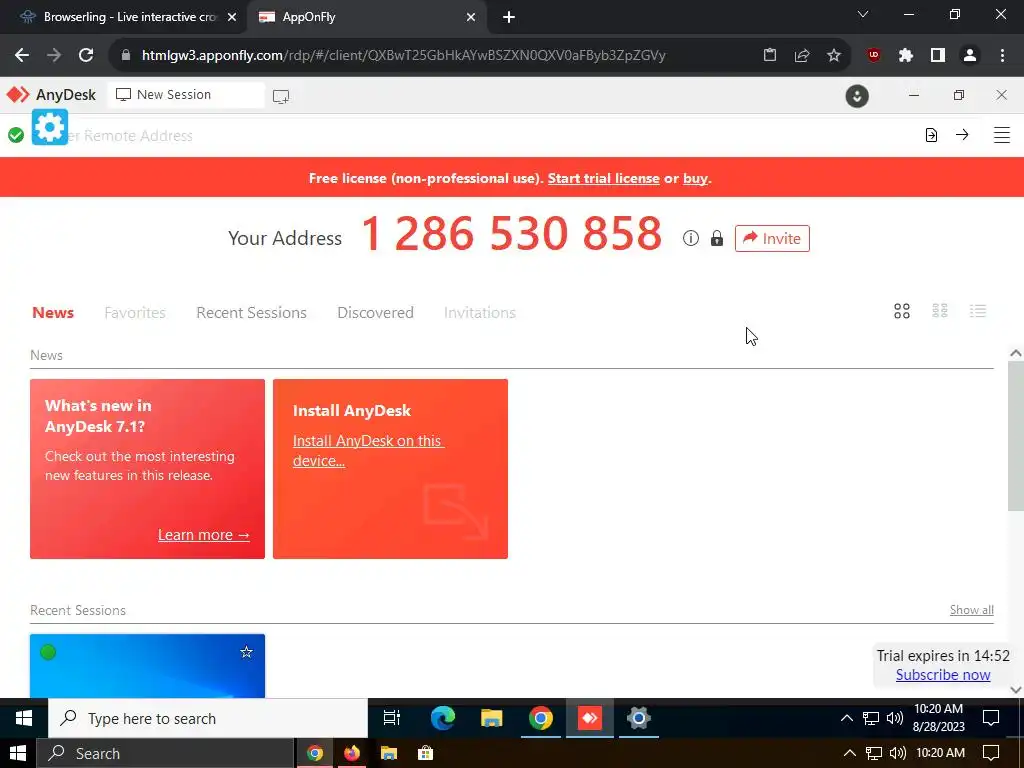1024x768 pixels.
Task: Open remote notification center icon
Action: pyautogui.click(x=991, y=718)
